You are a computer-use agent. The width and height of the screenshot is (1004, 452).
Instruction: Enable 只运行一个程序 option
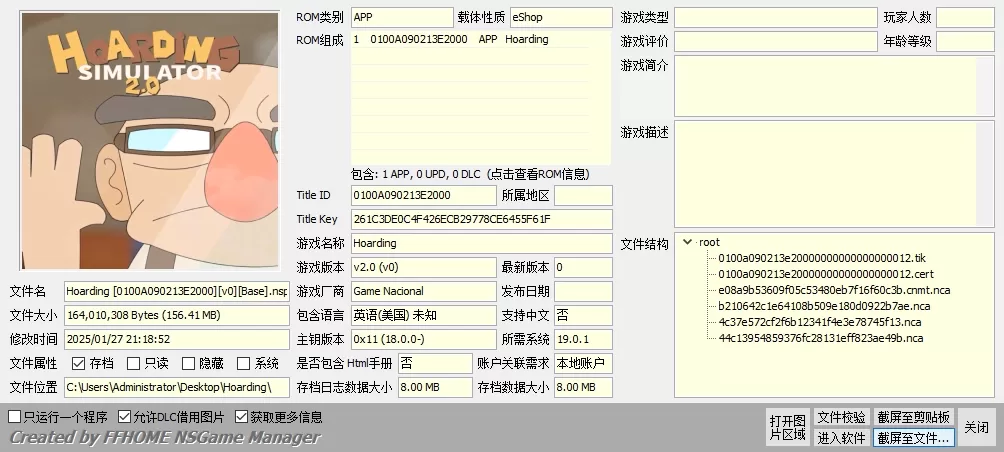15,417
